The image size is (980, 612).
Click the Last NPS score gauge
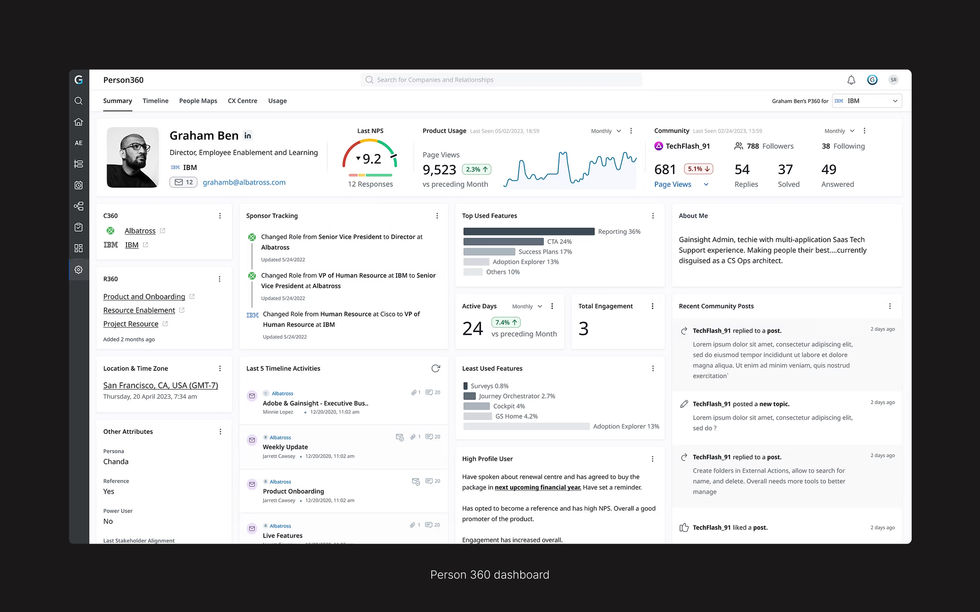tap(370, 157)
